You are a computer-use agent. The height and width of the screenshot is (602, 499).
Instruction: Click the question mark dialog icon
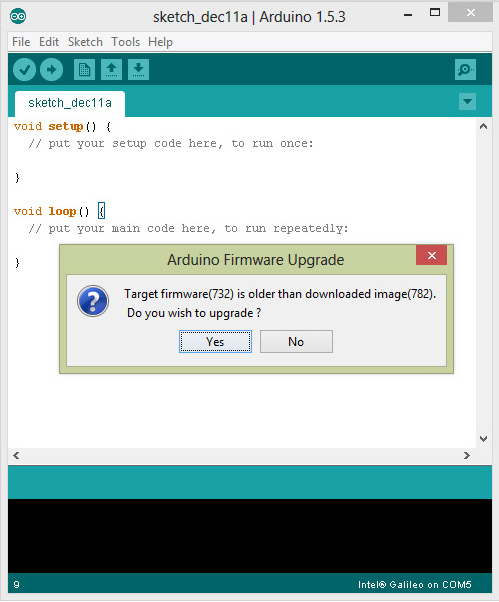93,301
